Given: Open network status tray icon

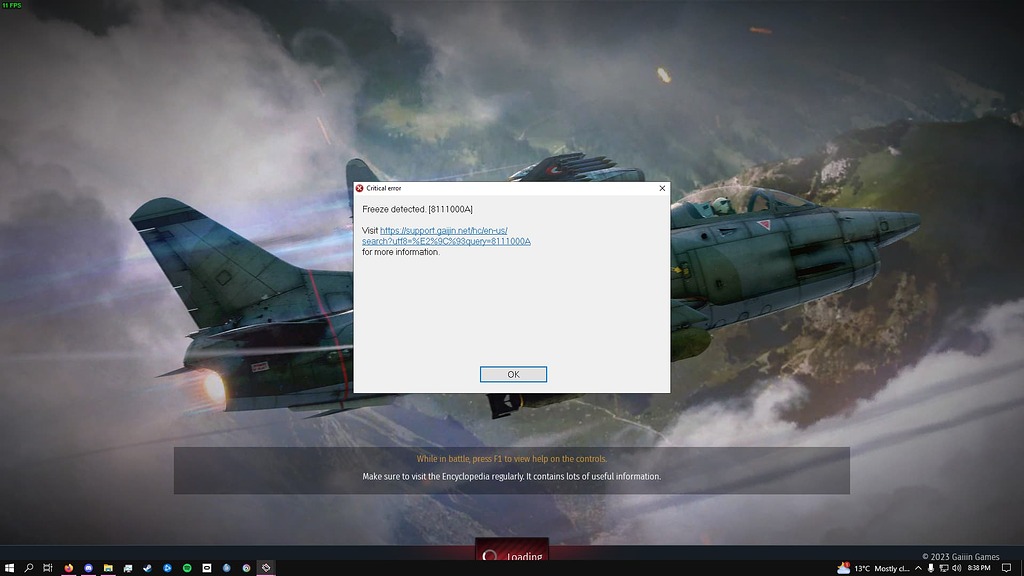Looking at the screenshot, I should point(944,568).
